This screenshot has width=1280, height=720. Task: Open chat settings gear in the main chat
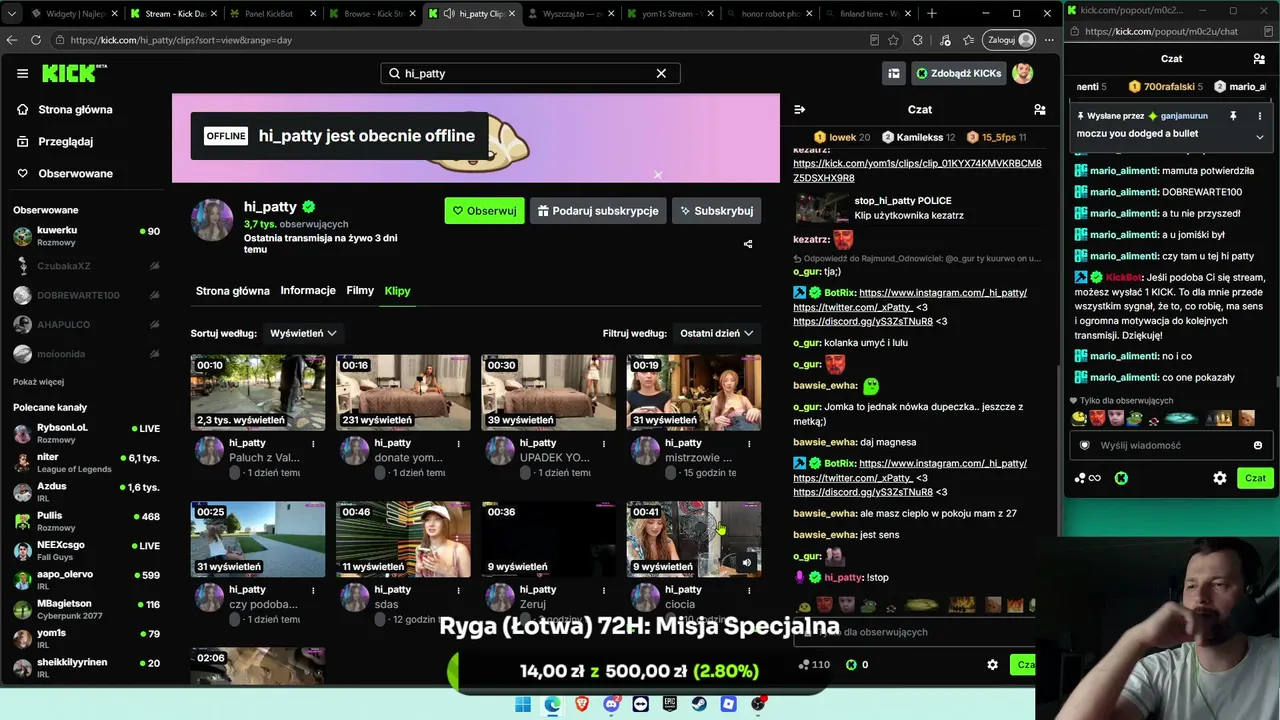pos(992,664)
